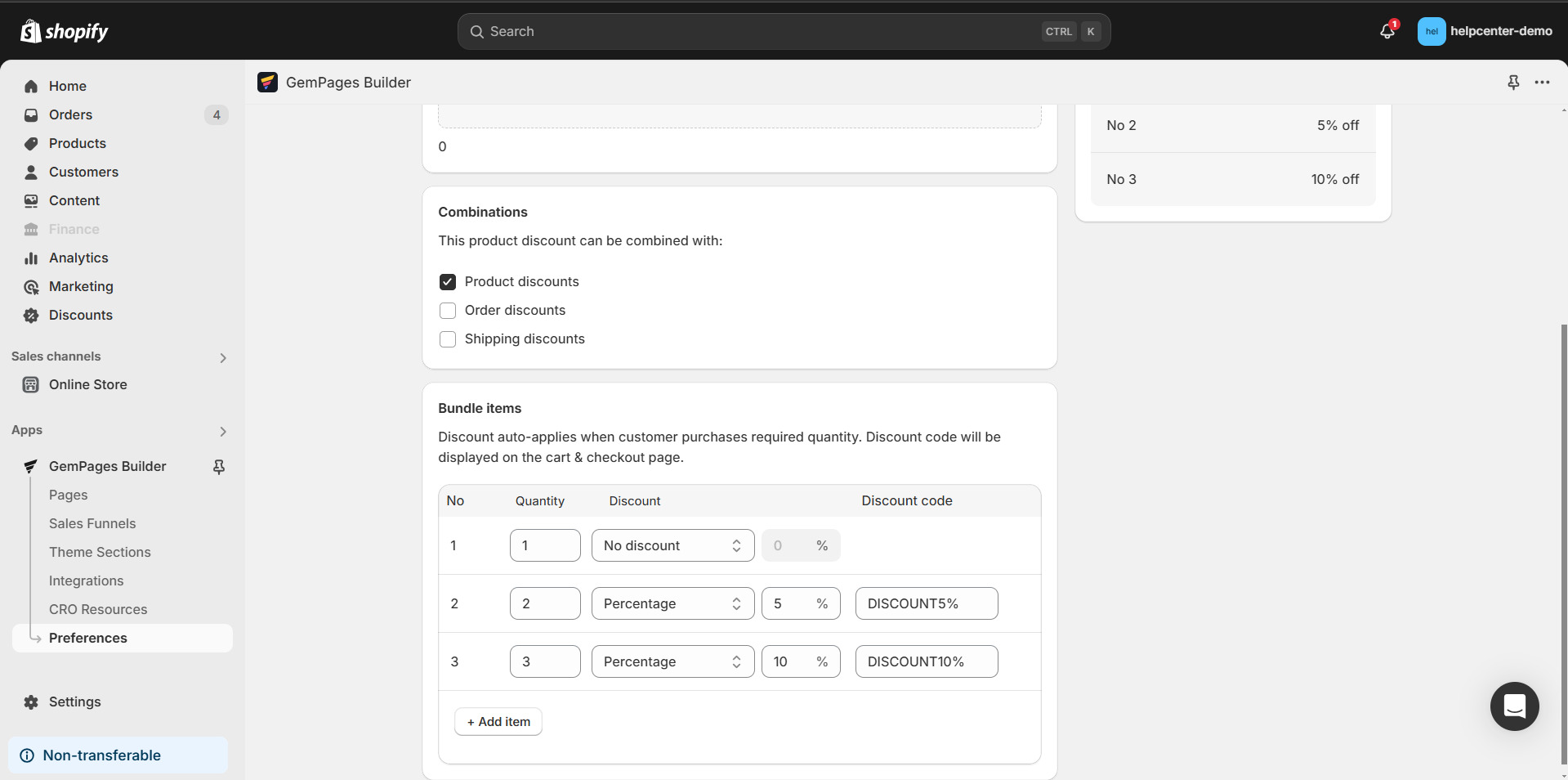
Task: Unpin GemPages Builder in the sidebar
Action: point(219,467)
